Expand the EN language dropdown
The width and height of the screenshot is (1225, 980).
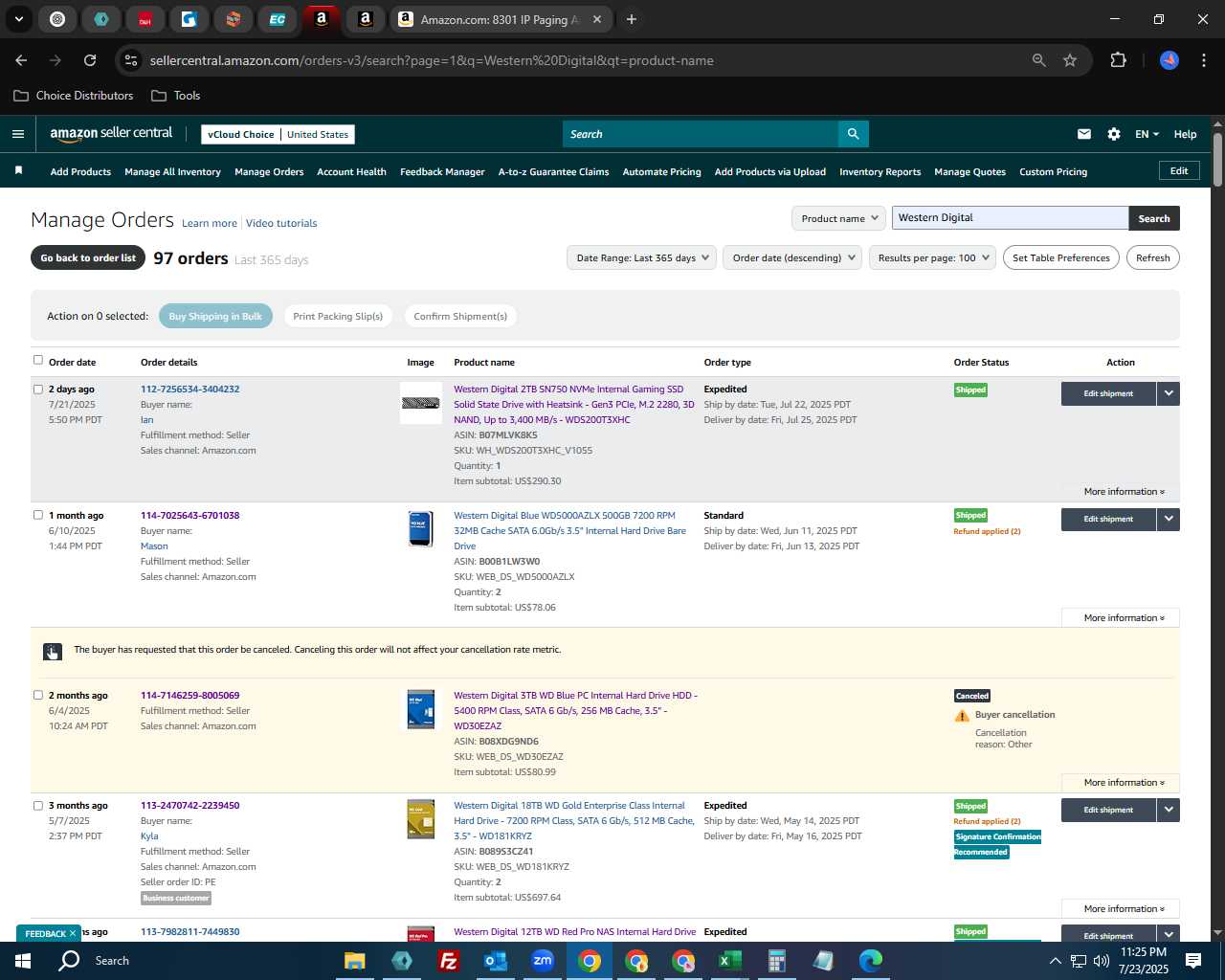point(1147,134)
